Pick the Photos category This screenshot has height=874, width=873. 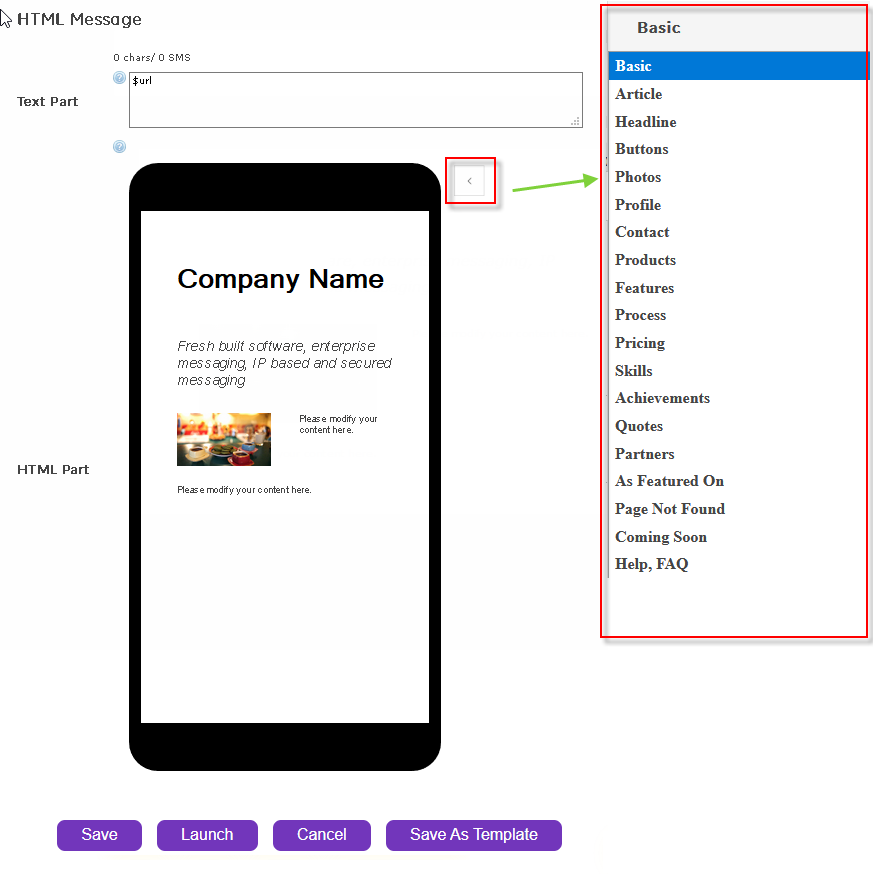tap(638, 177)
